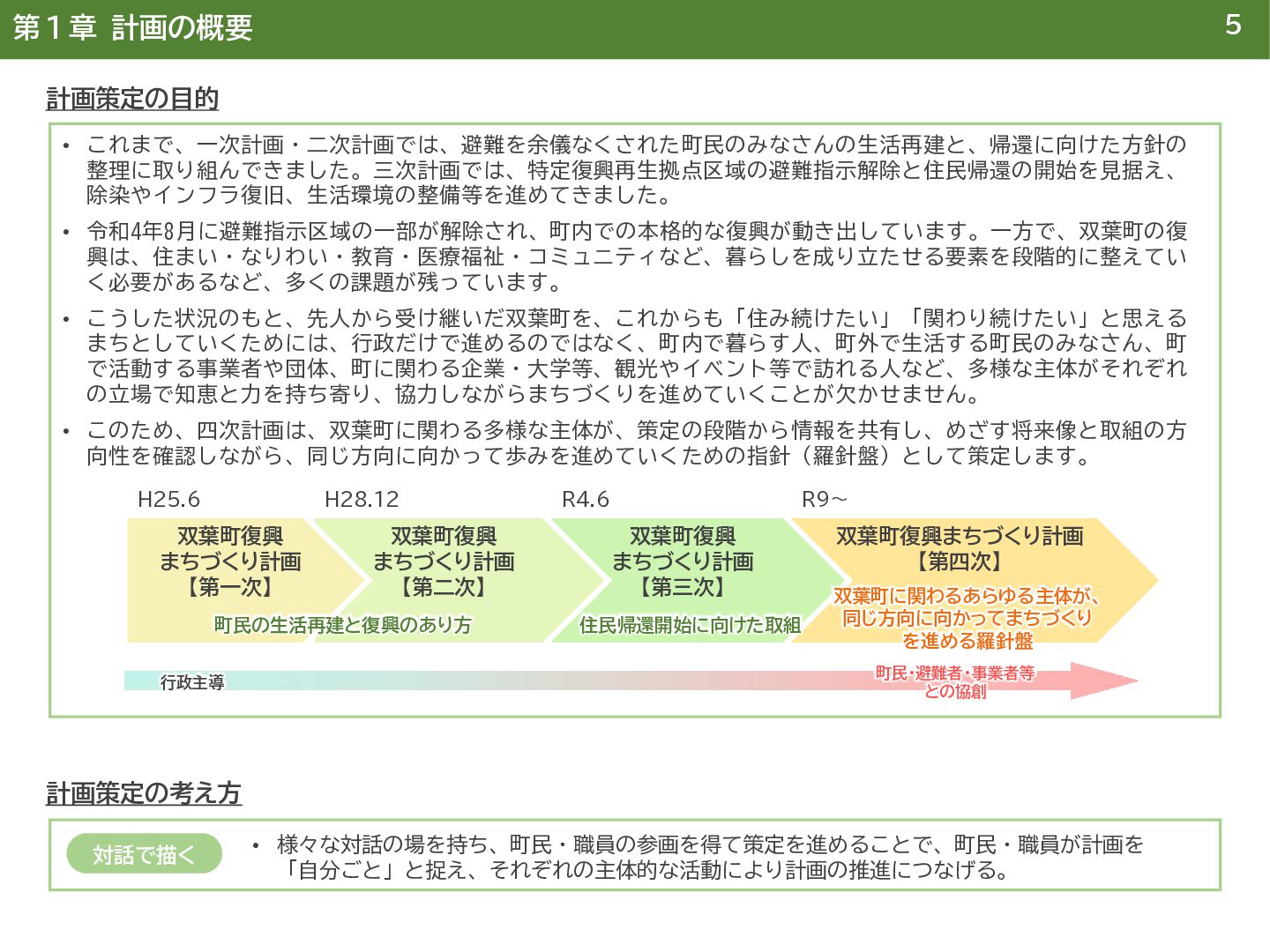Click the text 町民の生活再建と復興のあり方
The height and width of the screenshot is (952, 1270).
[343, 625]
